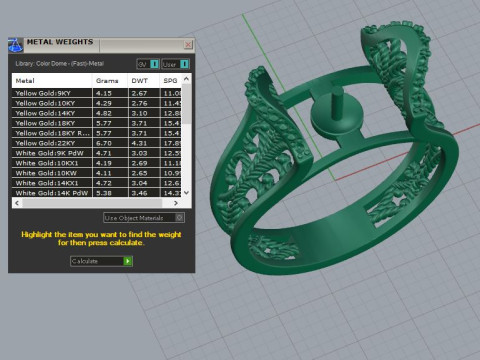Click the 6.70 grams cell
Image resolution: width=480 pixels, height=360 pixels.
pos(110,143)
